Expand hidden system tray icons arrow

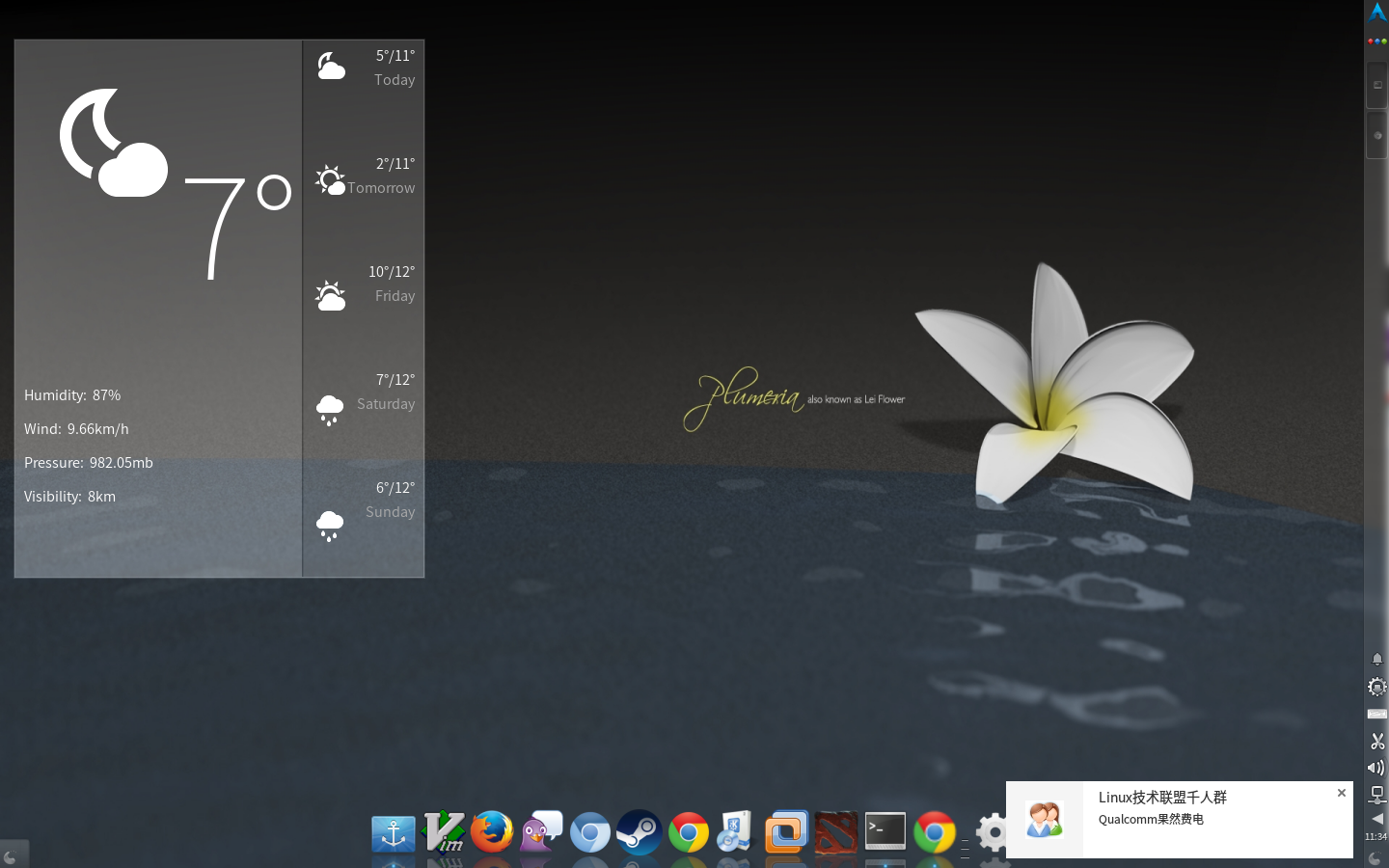(x=1377, y=819)
